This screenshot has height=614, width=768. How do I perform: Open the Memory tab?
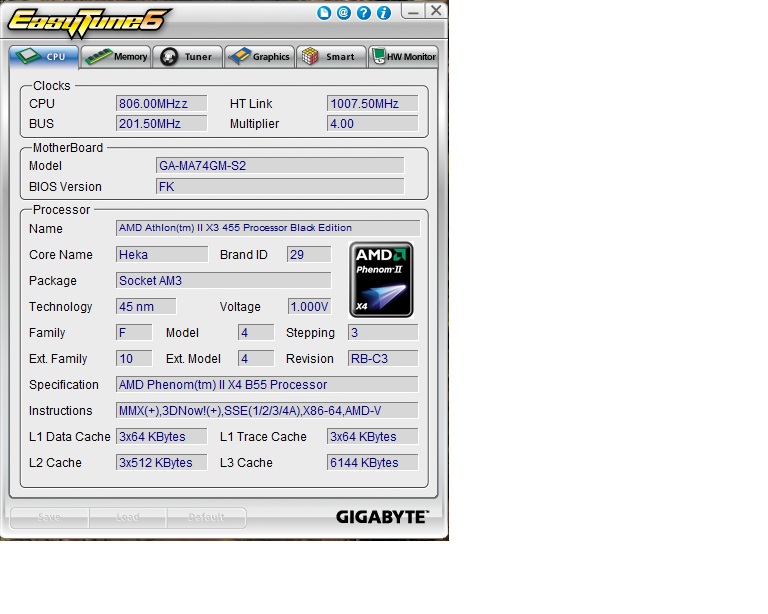pyautogui.click(x=116, y=57)
